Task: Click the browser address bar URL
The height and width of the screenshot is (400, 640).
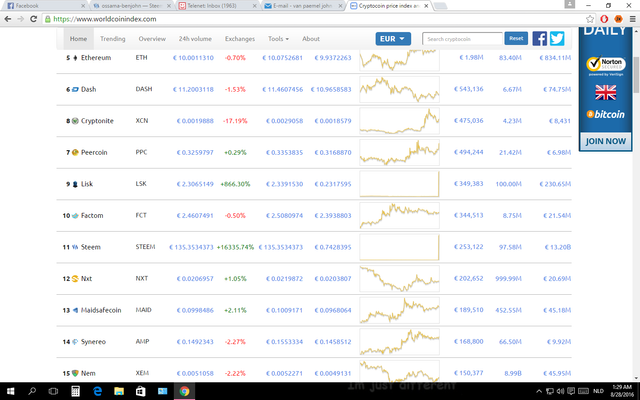Action: (105, 19)
